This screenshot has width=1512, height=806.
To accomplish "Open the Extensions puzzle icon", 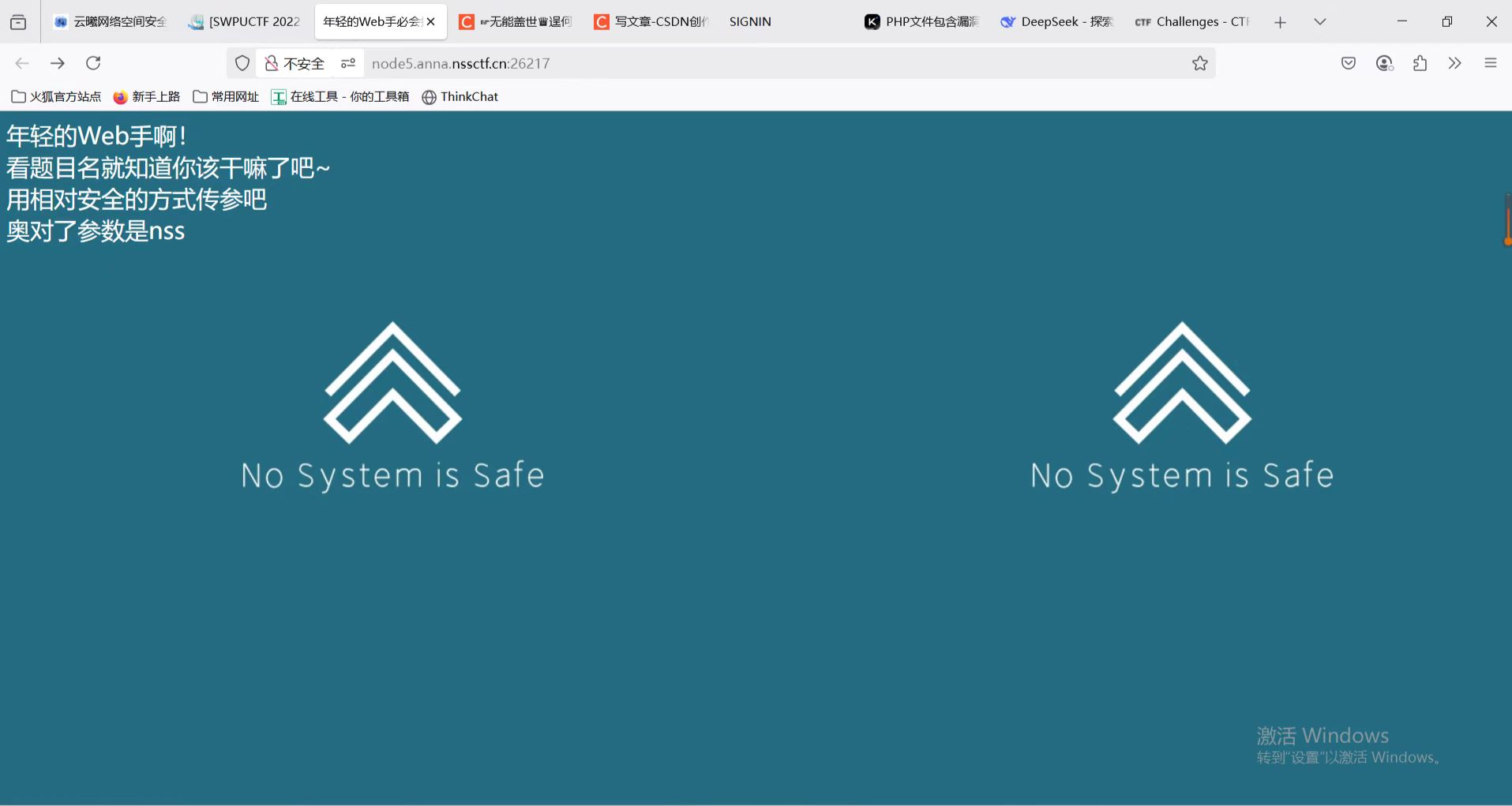I will pyautogui.click(x=1420, y=63).
